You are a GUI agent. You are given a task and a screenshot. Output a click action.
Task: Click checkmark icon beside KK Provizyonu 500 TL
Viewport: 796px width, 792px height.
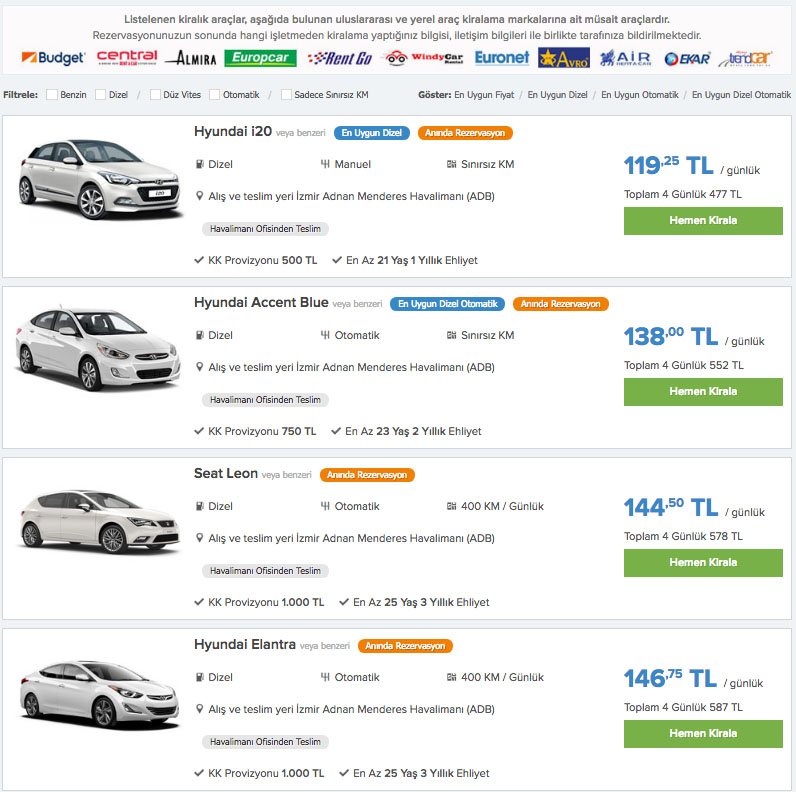tap(199, 260)
